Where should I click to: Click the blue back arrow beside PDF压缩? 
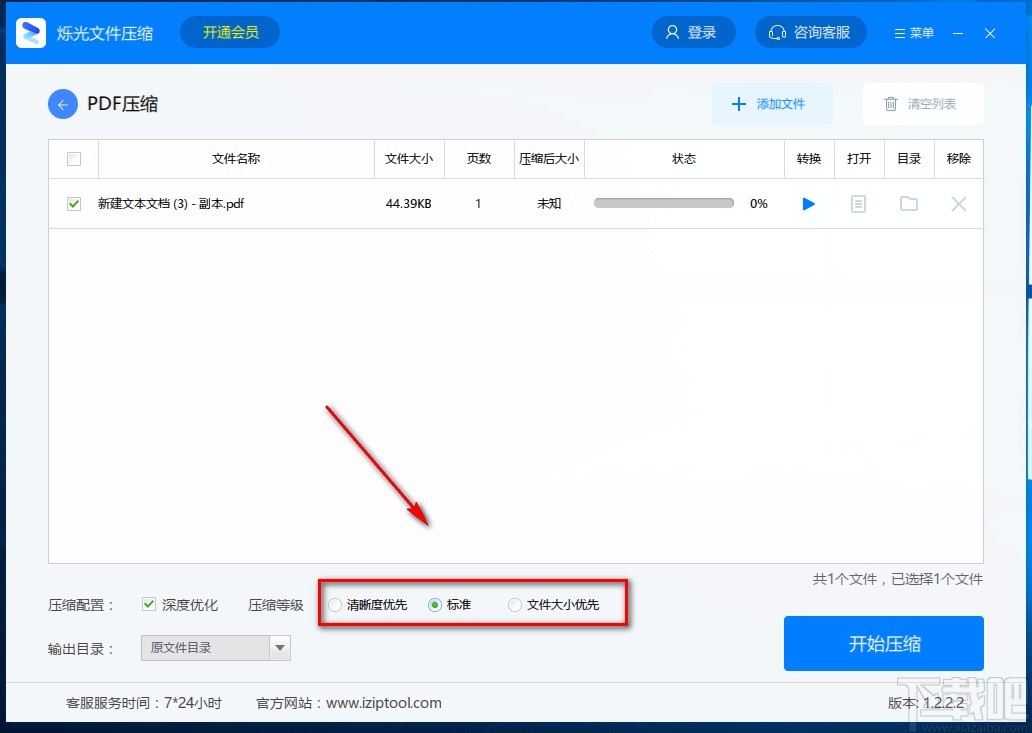[x=63, y=104]
